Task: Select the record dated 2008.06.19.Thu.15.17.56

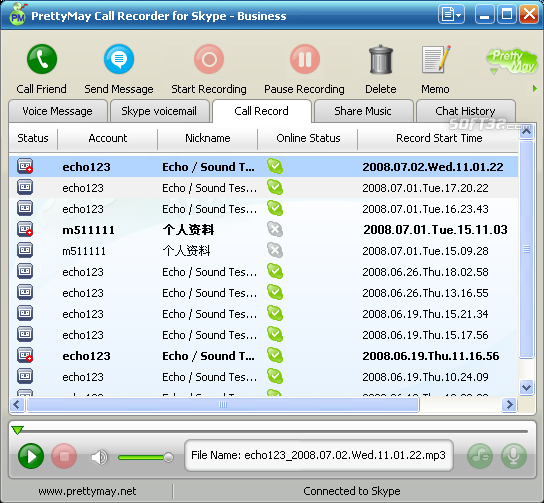Action: click(x=264, y=335)
